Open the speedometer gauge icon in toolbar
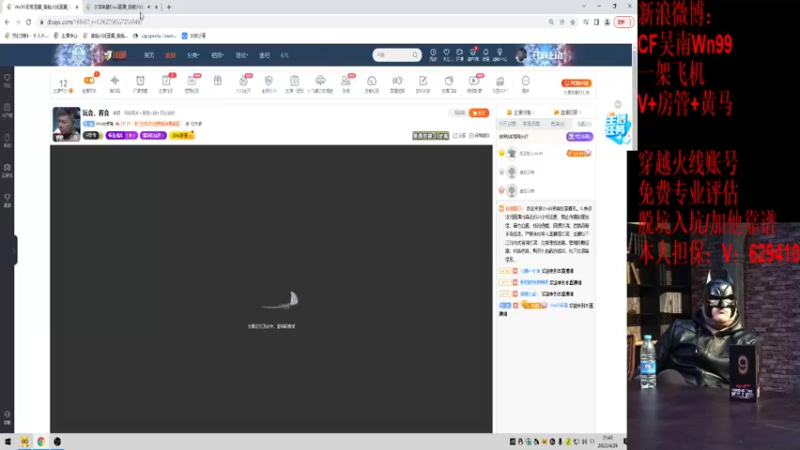 click(371, 81)
